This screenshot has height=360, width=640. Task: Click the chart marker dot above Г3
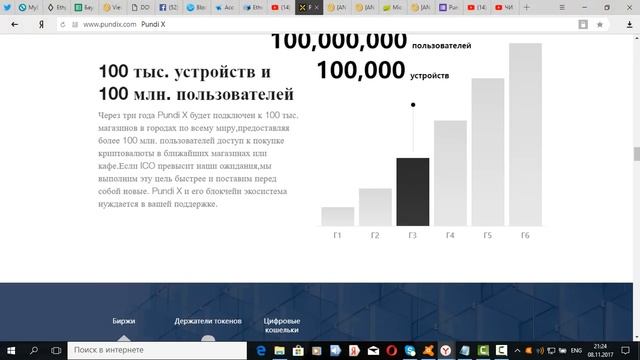pyautogui.click(x=413, y=105)
